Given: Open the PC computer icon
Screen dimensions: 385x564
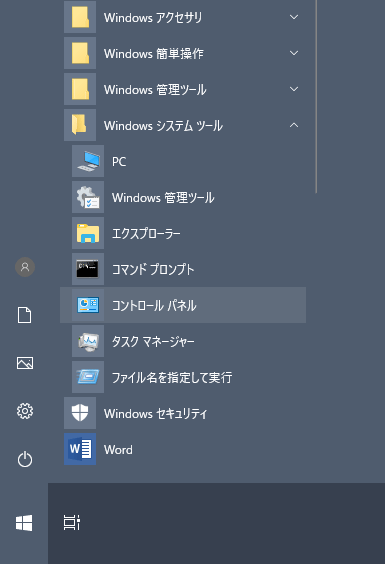Looking at the screenshot, I should pyautogui.click(x=88, y=161).
